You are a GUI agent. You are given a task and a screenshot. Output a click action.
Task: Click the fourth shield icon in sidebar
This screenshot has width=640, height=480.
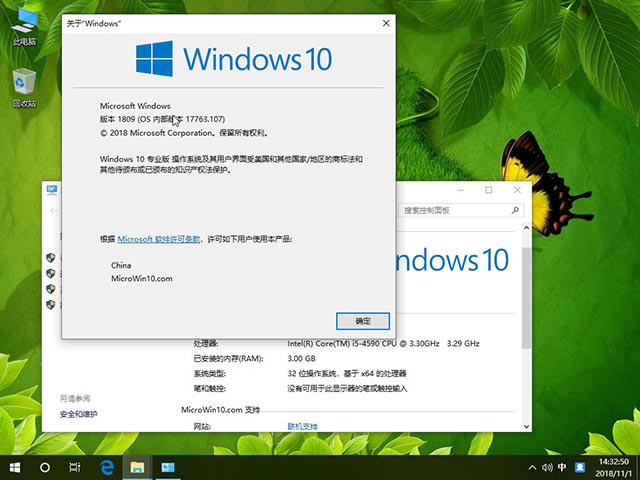(x=51, y=304)
